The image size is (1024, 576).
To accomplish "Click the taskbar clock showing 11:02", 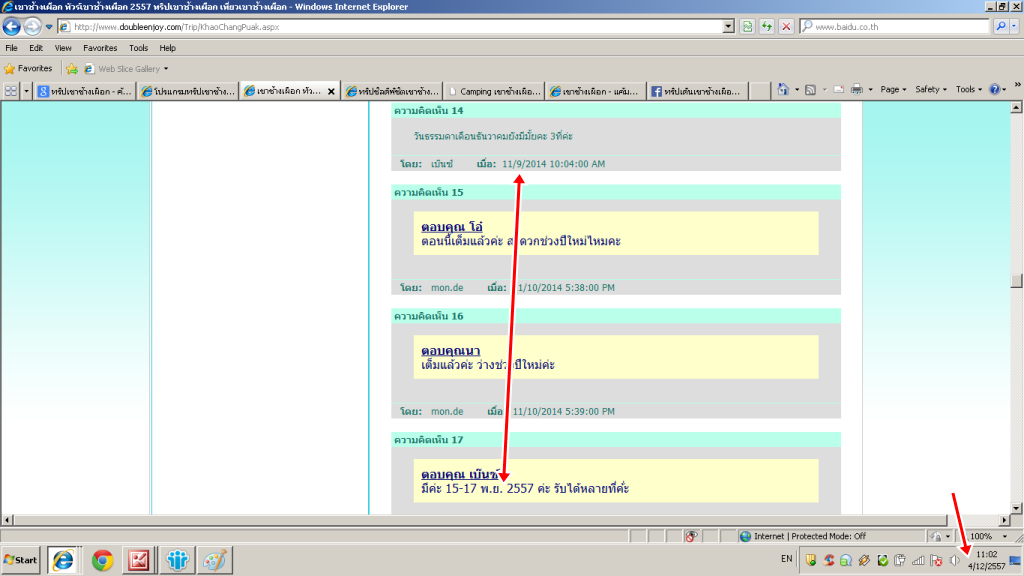I will tap(986, 560).
